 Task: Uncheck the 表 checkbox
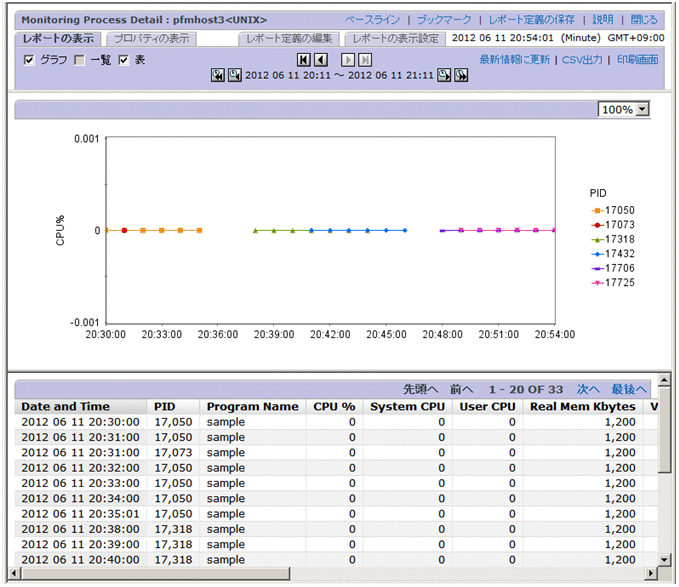click(124, 60)
